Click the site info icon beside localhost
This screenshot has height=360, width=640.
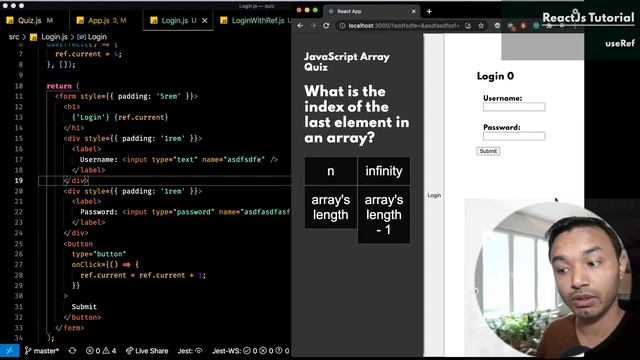coord(342,26)
